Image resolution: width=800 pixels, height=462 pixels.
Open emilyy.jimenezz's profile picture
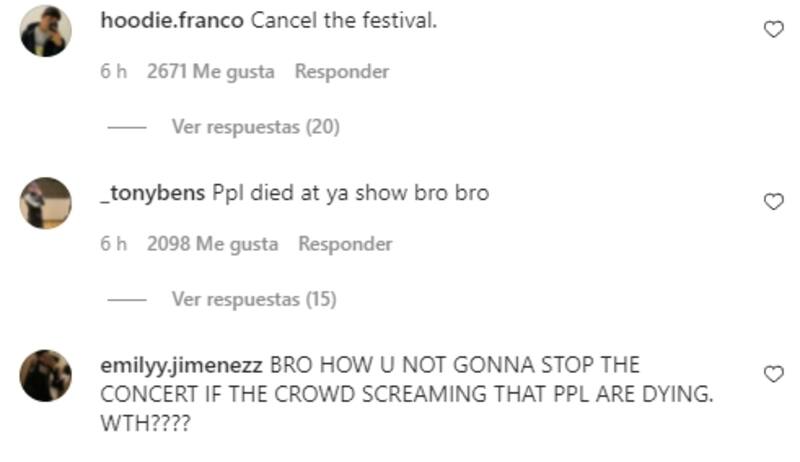[46, 375]
